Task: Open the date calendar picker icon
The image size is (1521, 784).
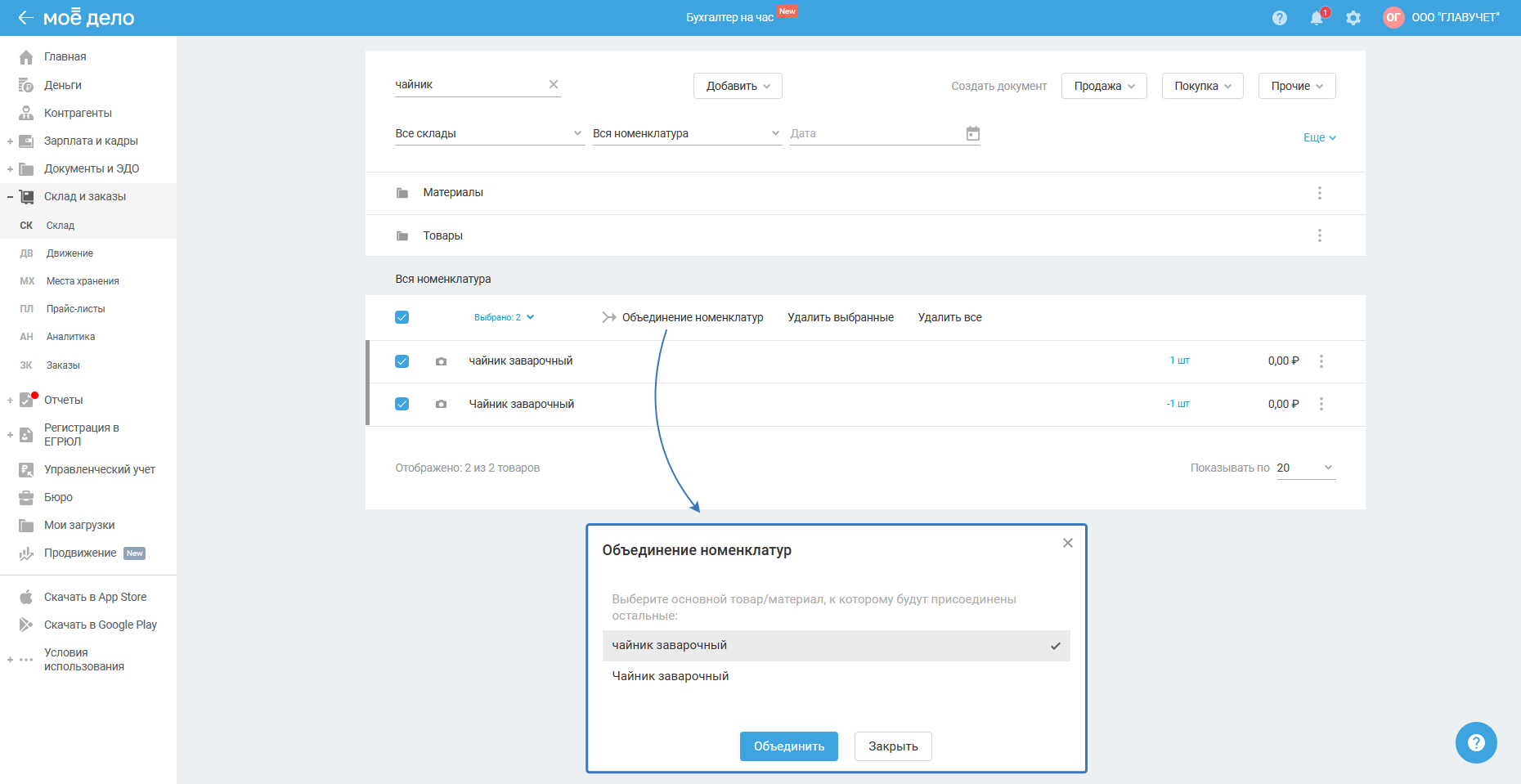Action: point(972,133)
